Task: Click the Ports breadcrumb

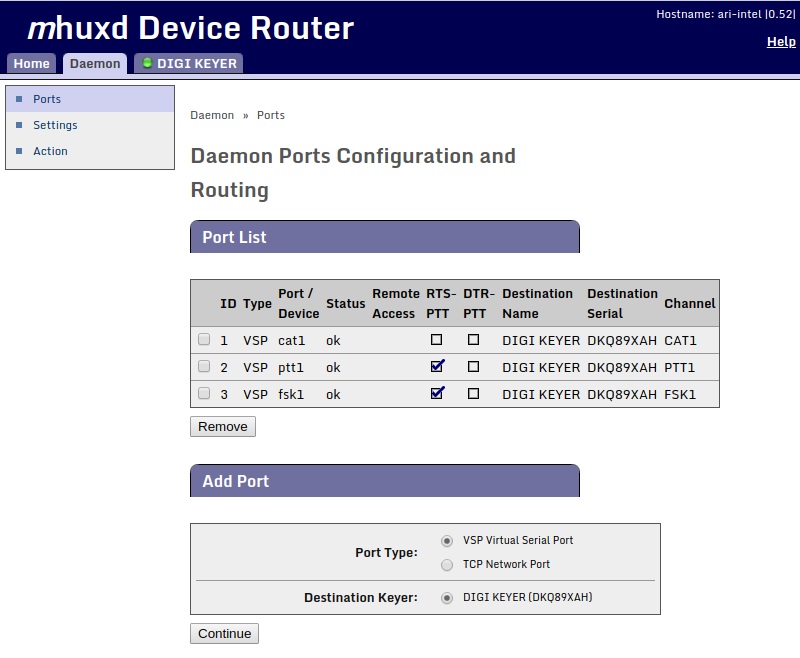Action: tap(271, 115)
